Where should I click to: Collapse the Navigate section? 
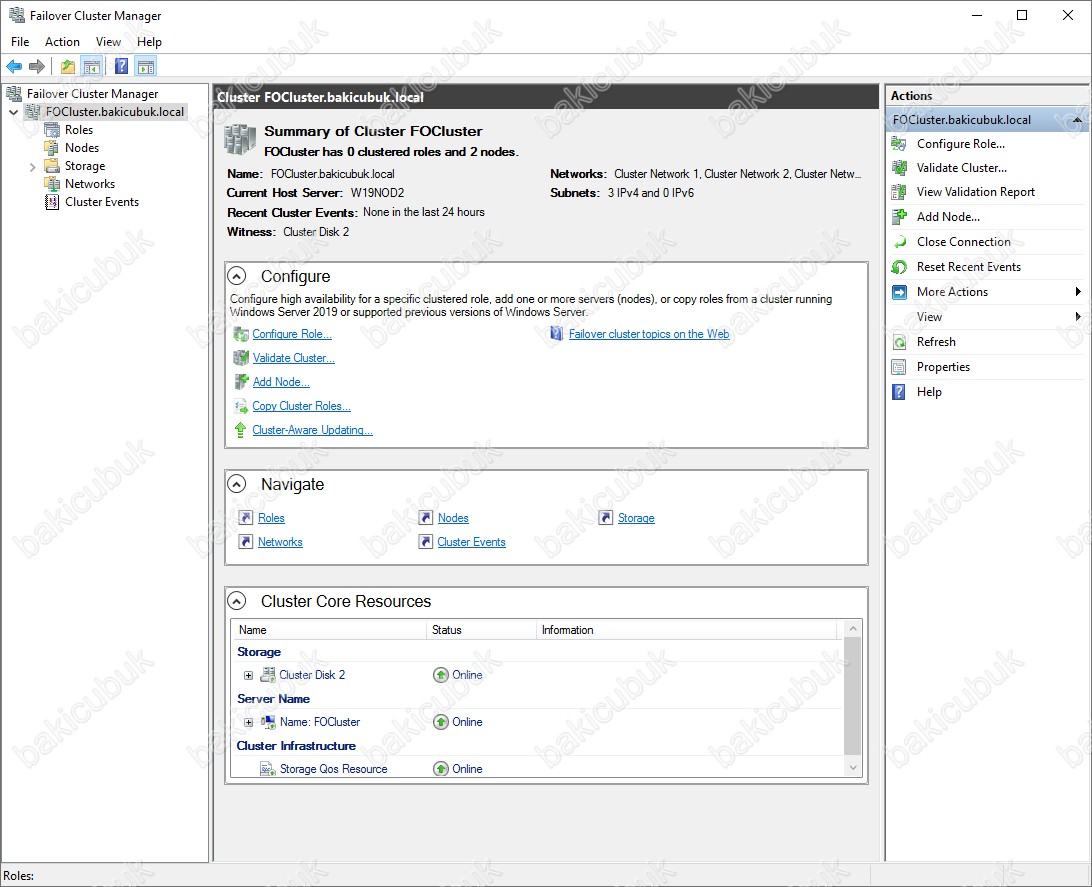[237, 484]
